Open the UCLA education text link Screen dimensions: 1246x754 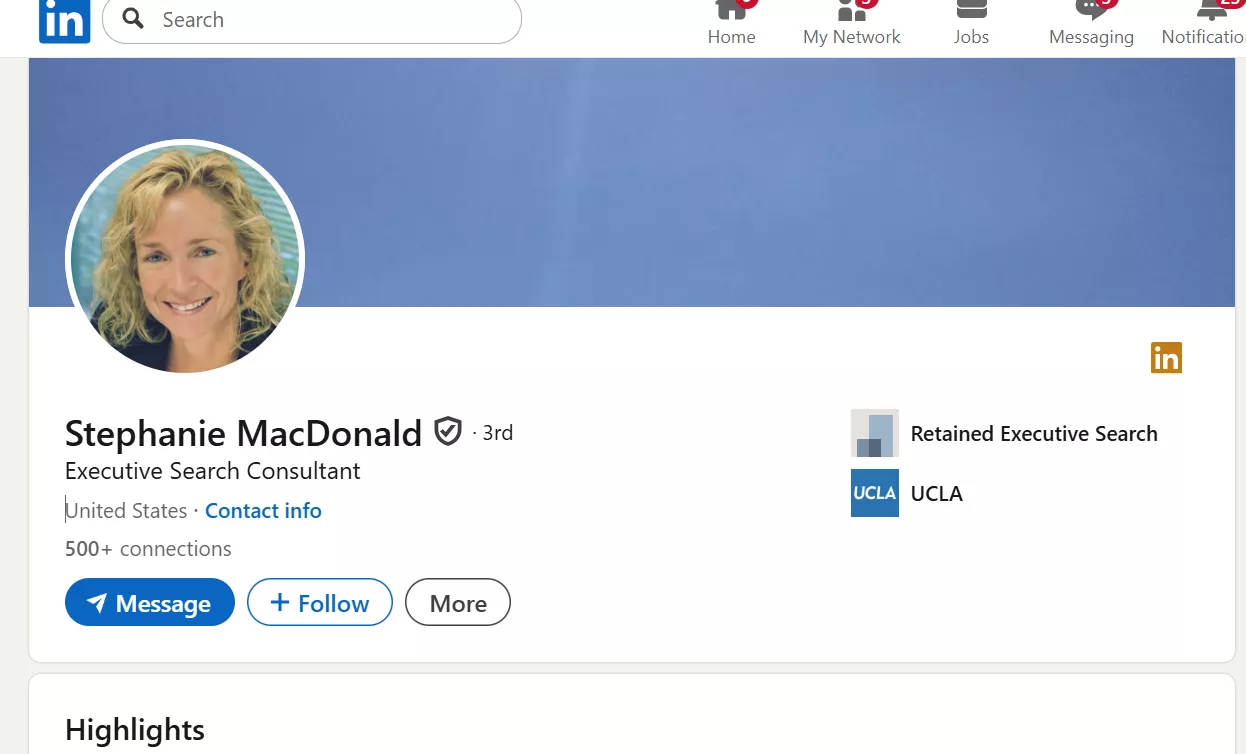937,494
